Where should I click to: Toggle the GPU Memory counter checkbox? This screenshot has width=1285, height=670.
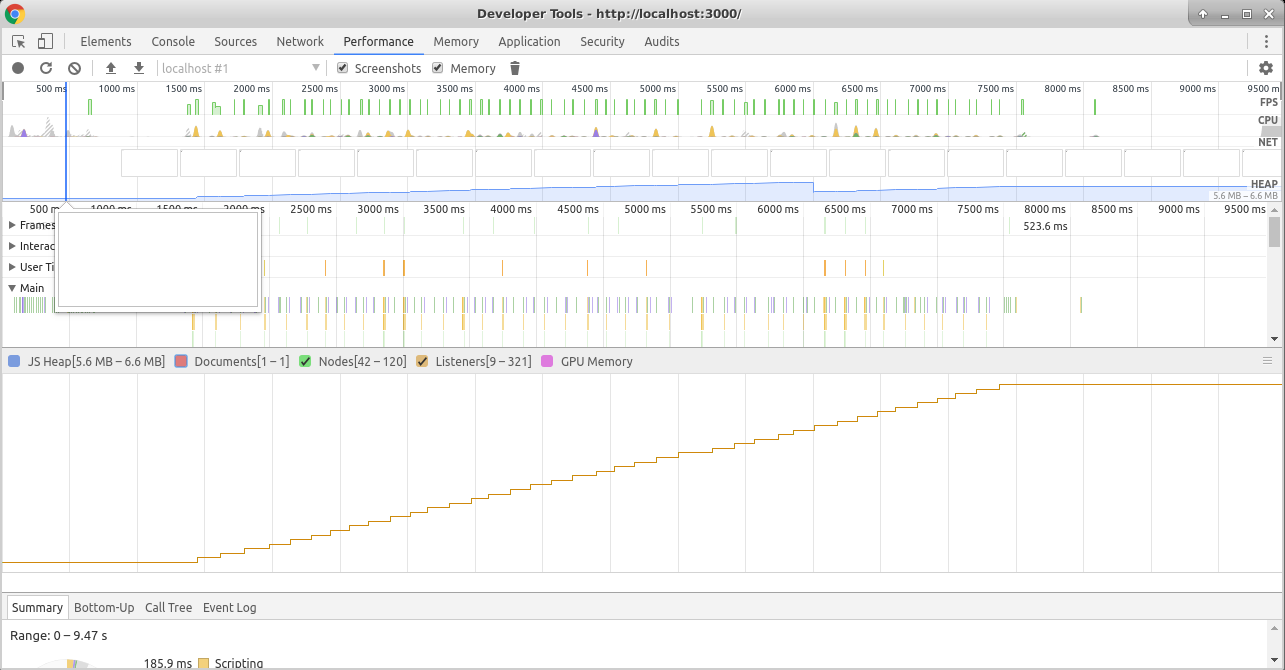click(547, 361)
